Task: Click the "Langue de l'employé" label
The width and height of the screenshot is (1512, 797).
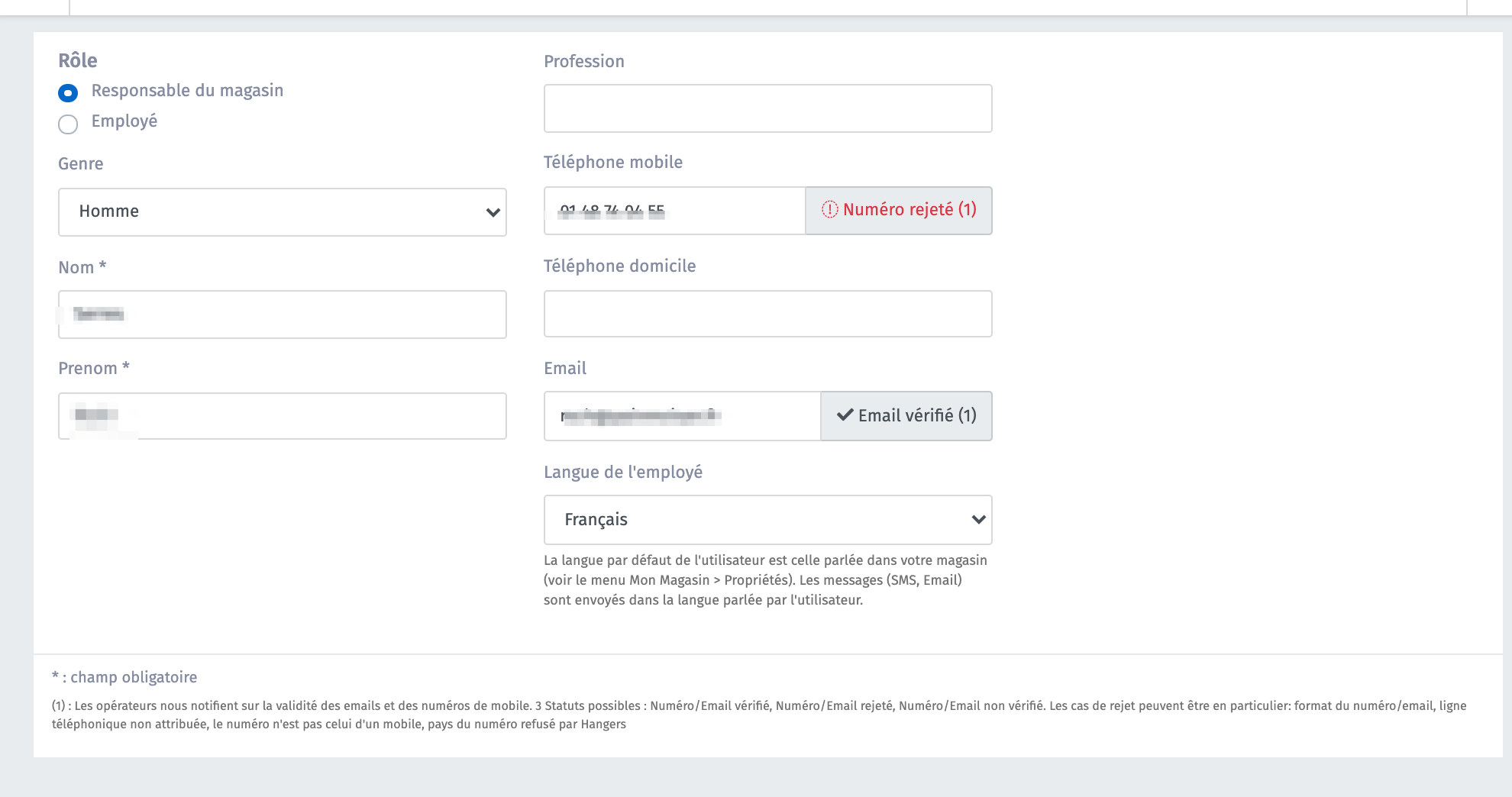Action: click(622, 473)
